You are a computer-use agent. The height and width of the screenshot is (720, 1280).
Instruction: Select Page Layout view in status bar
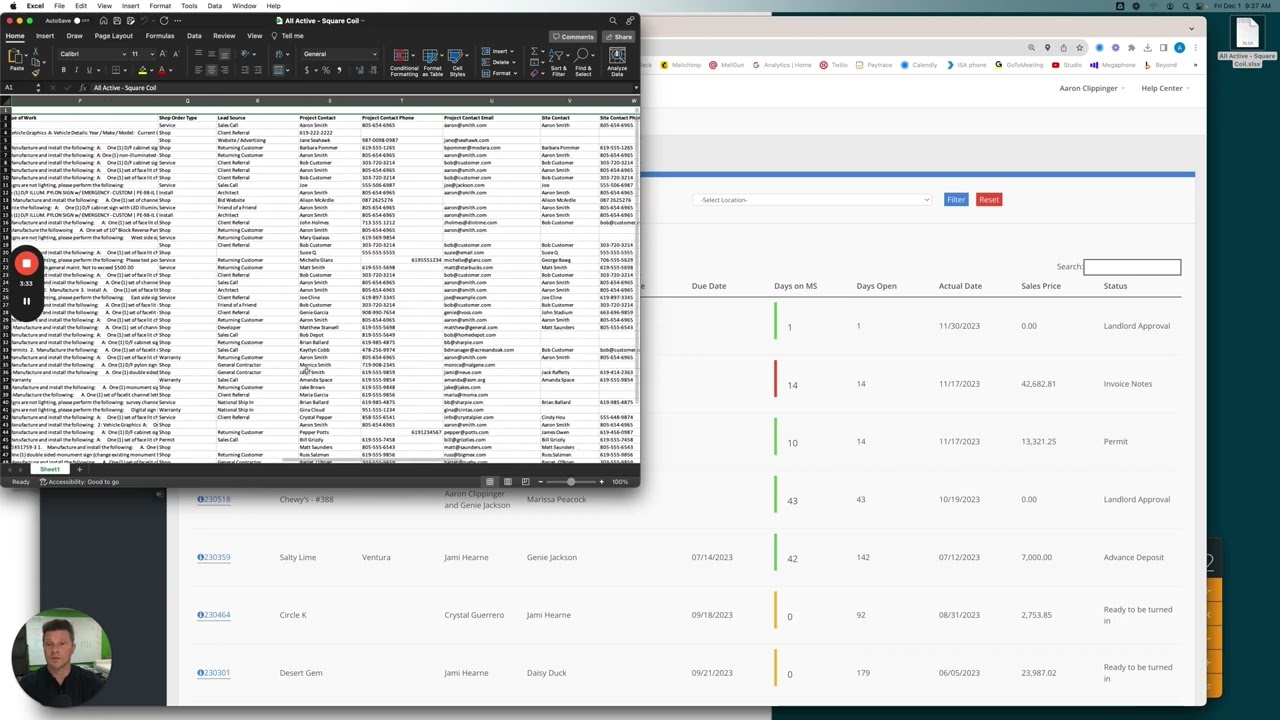(x=508, y=482)
